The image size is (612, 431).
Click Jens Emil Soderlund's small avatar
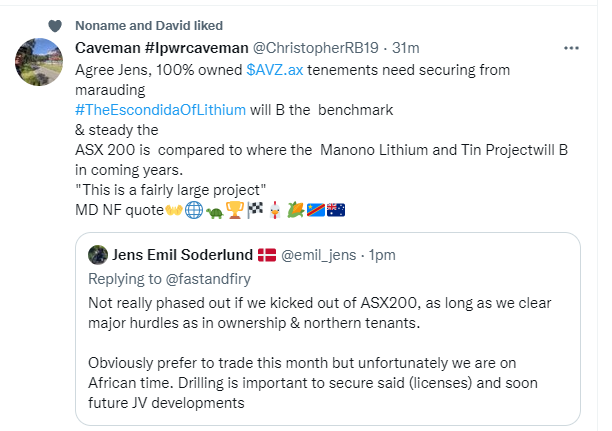point(98,254)
